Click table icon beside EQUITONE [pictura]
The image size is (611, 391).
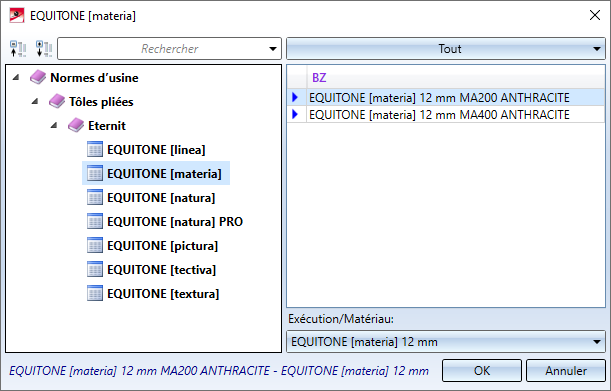tap(95, 246)
